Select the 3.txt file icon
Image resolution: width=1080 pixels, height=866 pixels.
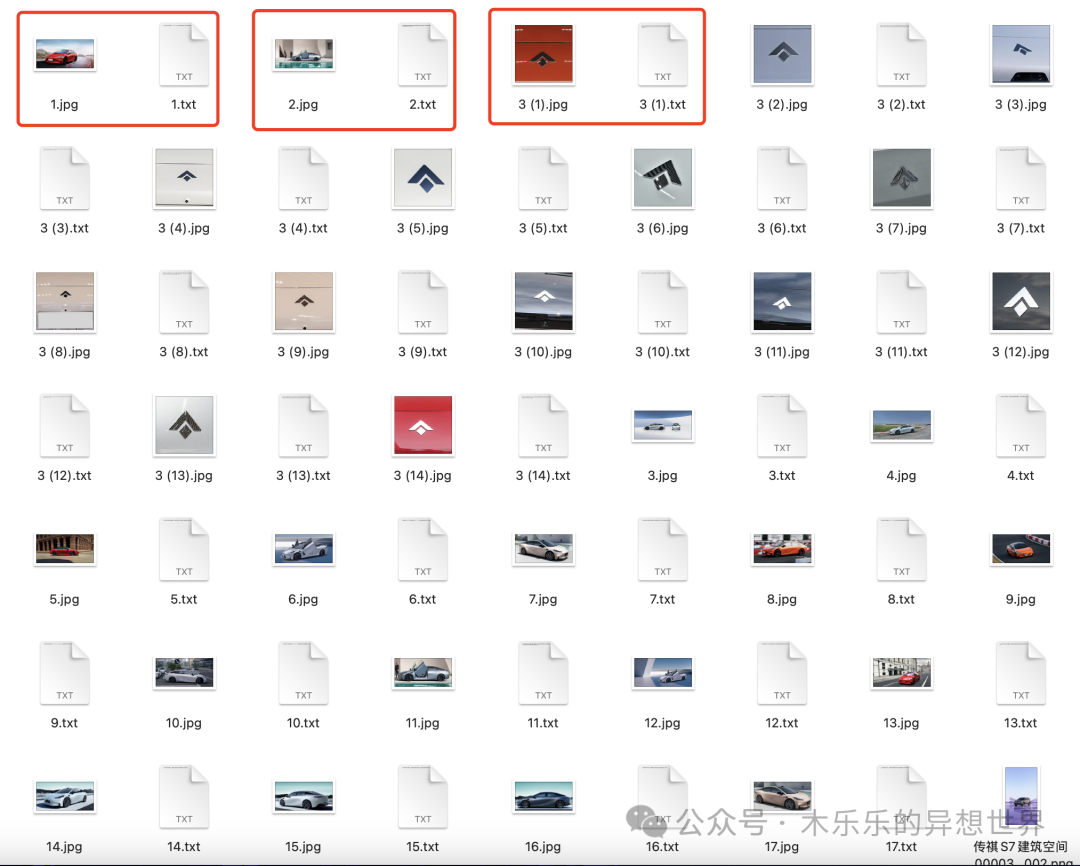click(x=782, y=425)
